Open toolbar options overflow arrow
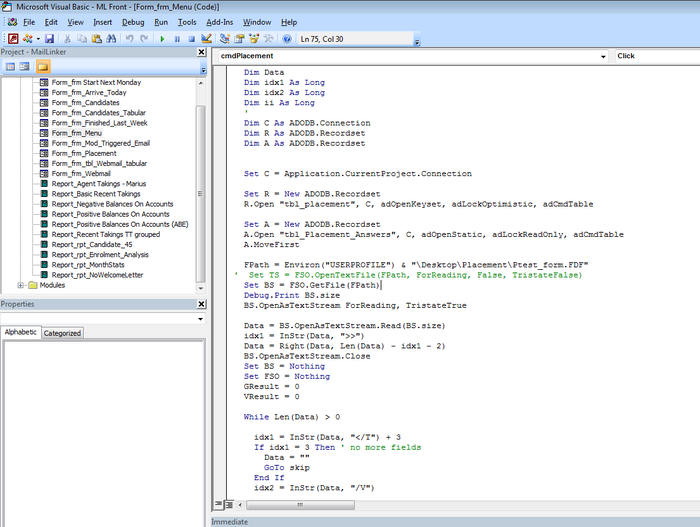700x527 pixels. (417, 42)
